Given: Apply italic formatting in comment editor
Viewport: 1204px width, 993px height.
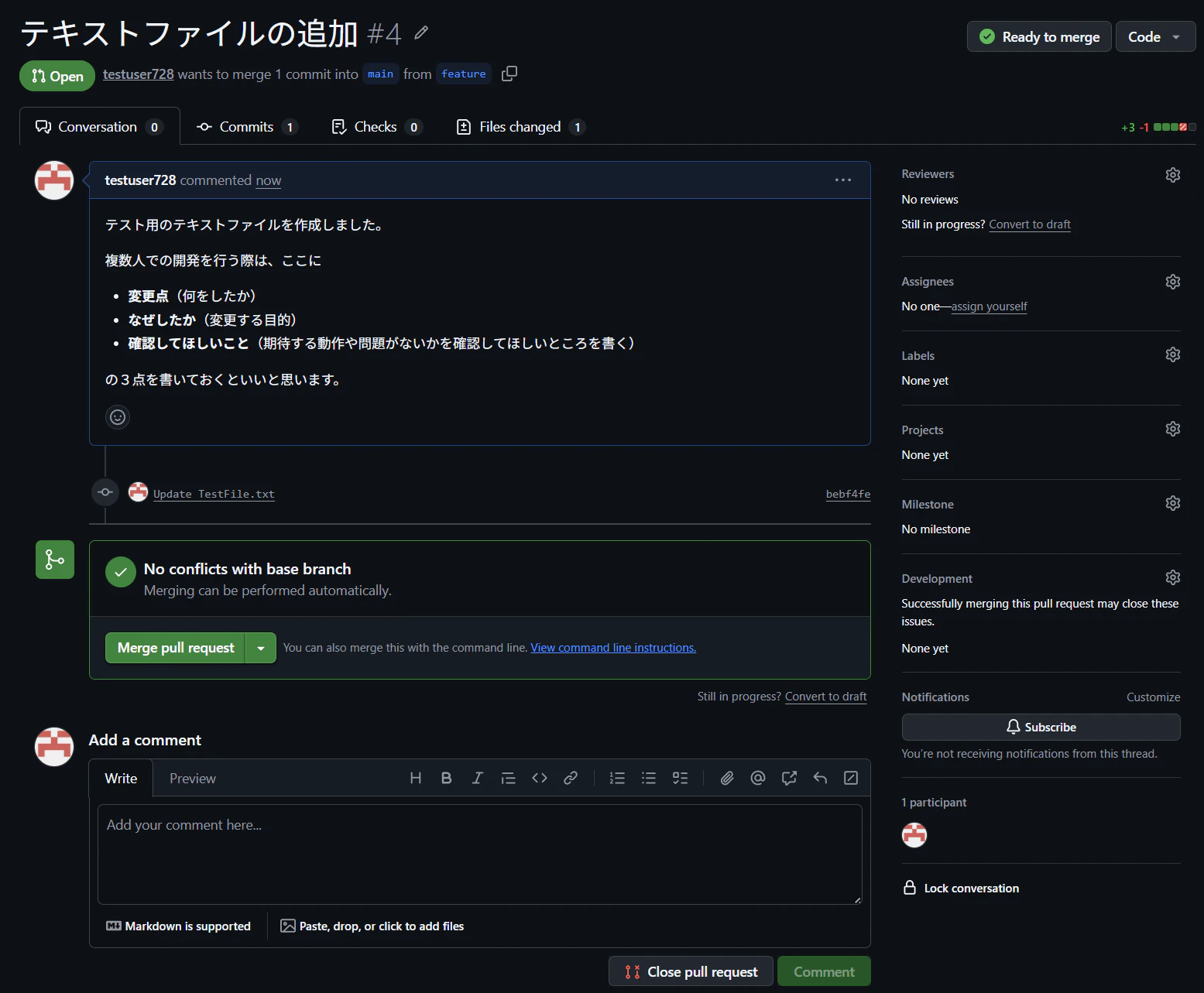Looking at the screenshot, I should [478, 778].
